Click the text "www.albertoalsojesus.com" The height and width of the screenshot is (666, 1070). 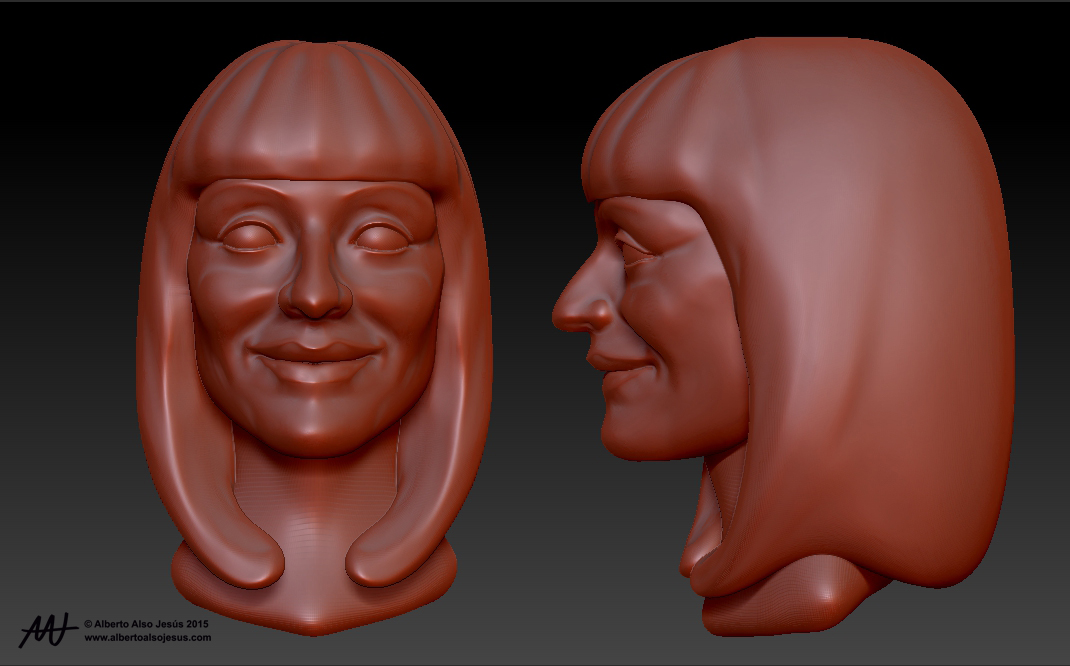pyautogui.click(x=147, y=637)
